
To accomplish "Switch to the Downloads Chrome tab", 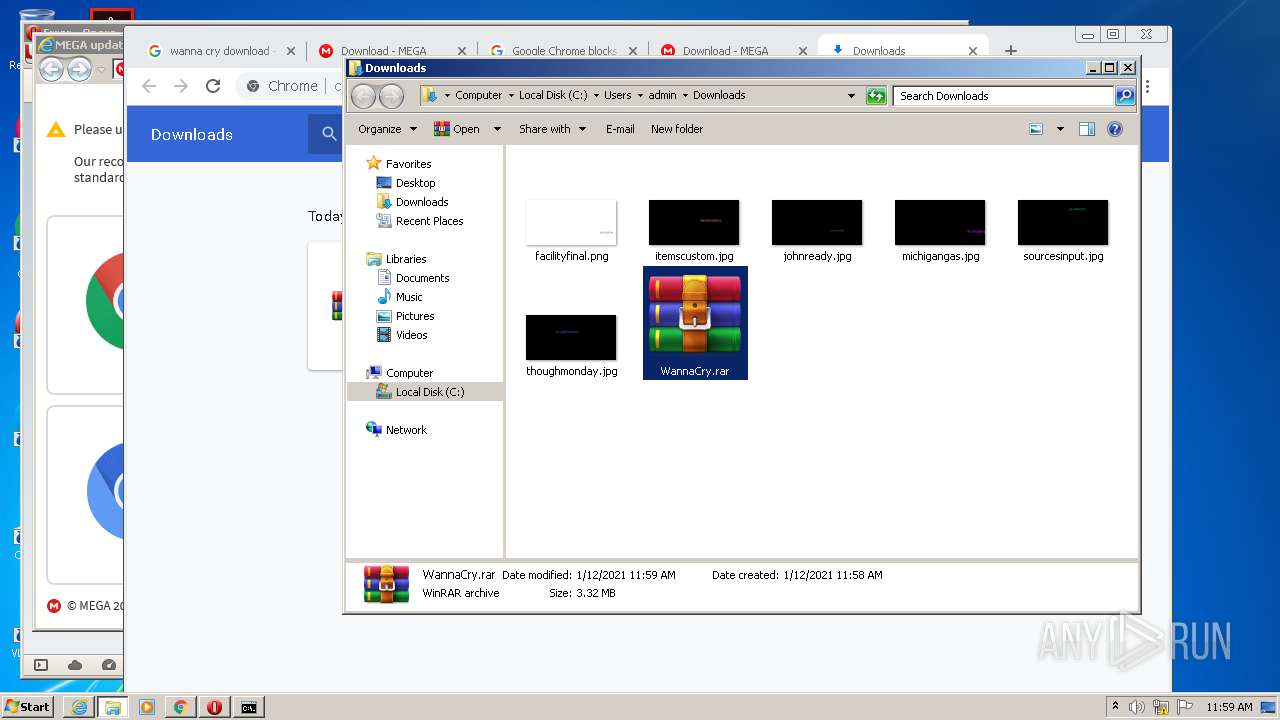I will point(879,51).
